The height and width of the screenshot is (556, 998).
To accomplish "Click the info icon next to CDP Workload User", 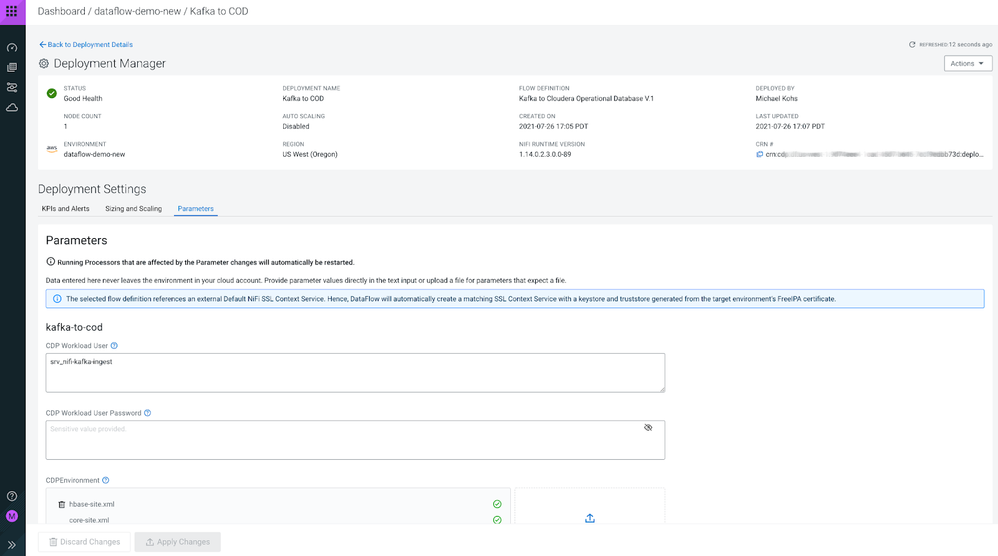I will [x=114, y=346].
